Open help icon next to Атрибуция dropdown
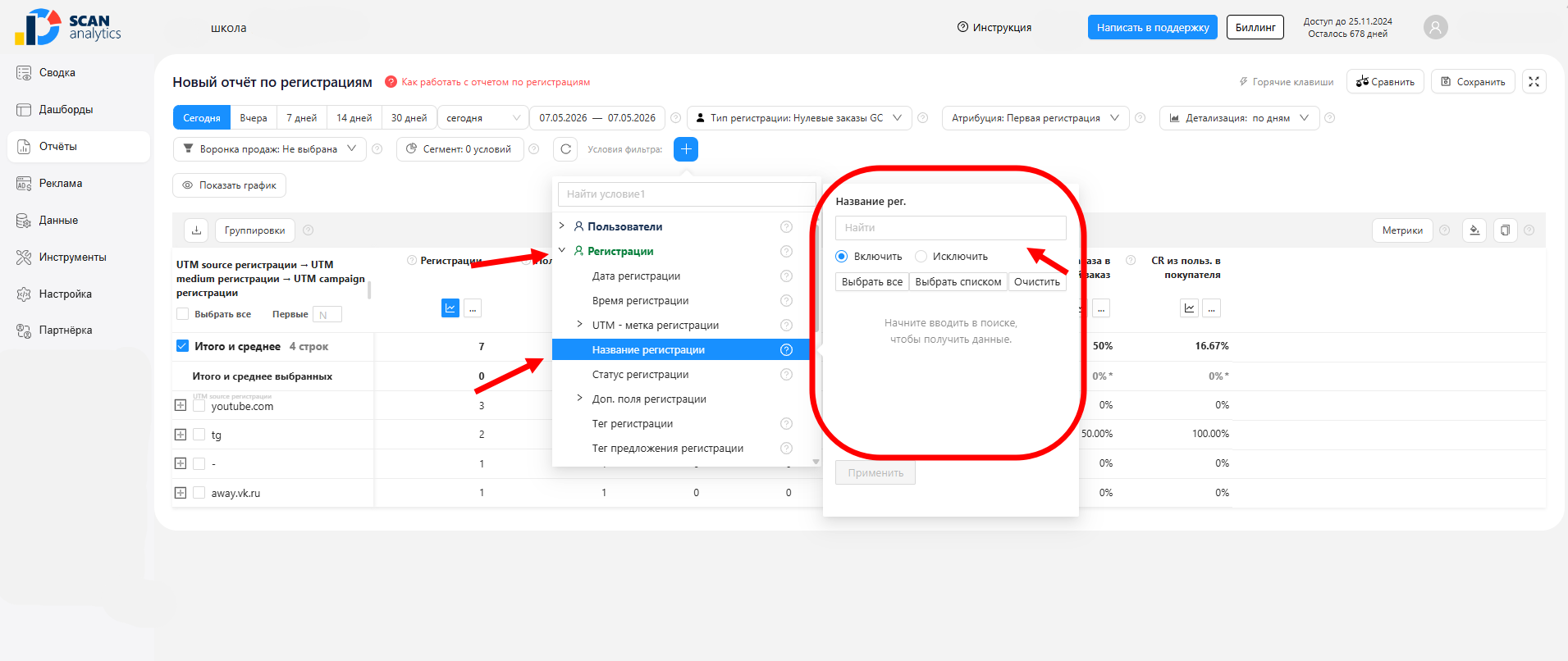The height and width of the screenshot is (661, 1568). [x=1140, y=118]
